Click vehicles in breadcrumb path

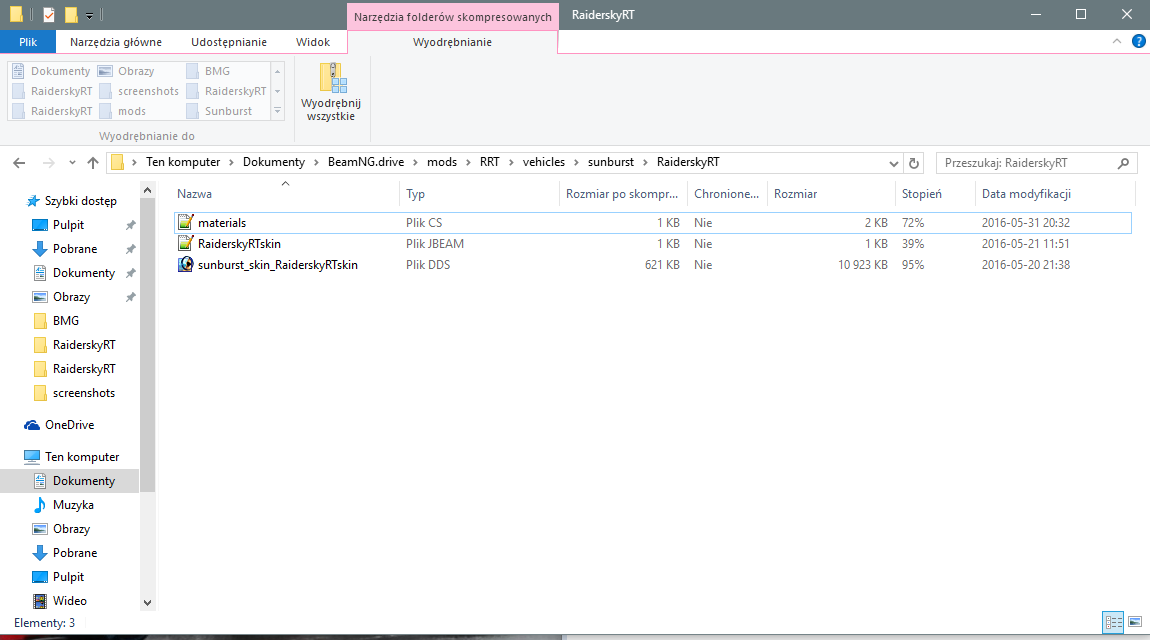[543, 162]
